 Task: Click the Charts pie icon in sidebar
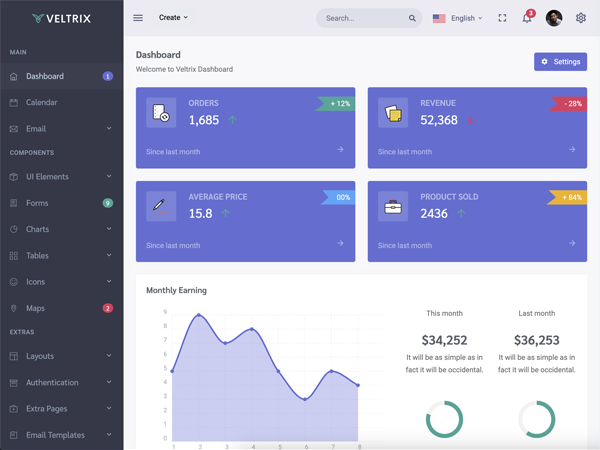[14, 229]
